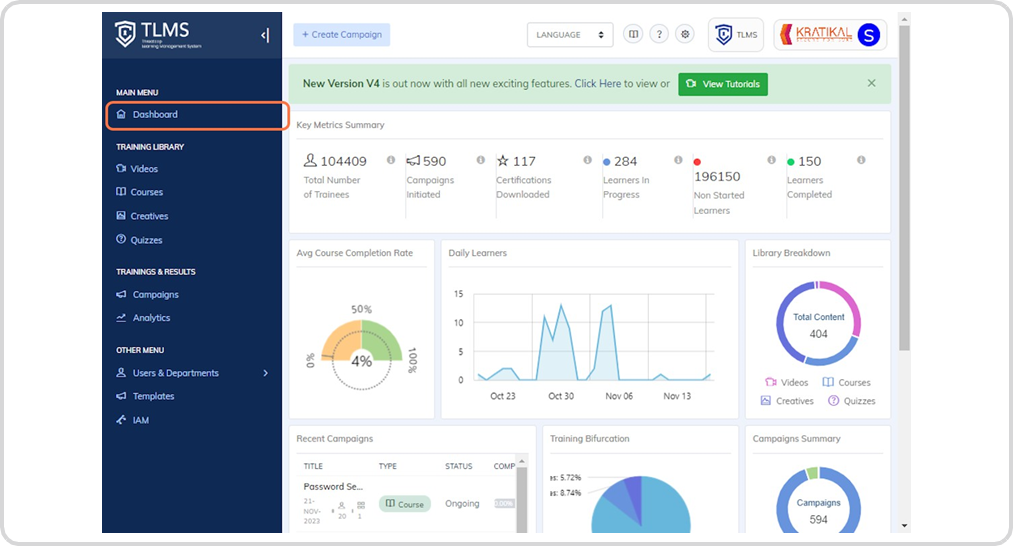1013x546 pixels.
Task: Click the 4% completion rate gauge
Action: (x=361, y=353)
